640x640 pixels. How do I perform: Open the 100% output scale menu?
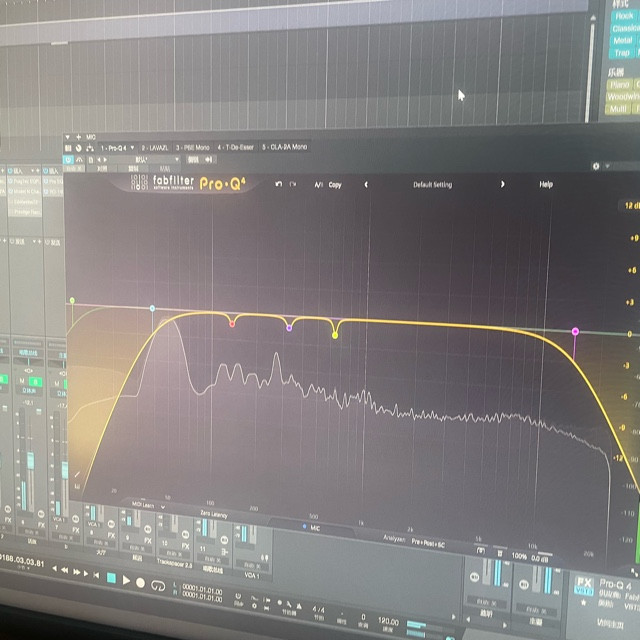point(519,556)
